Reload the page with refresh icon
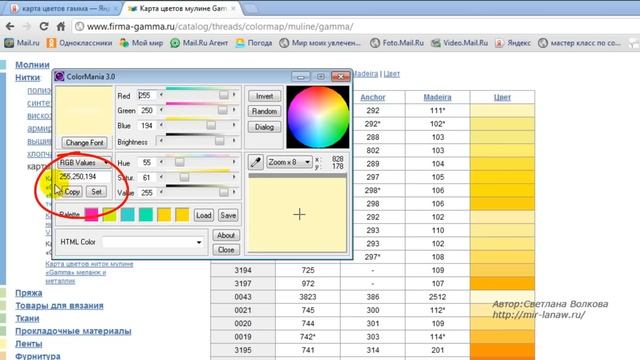This screenshot has width=640, height=360. 44,27
